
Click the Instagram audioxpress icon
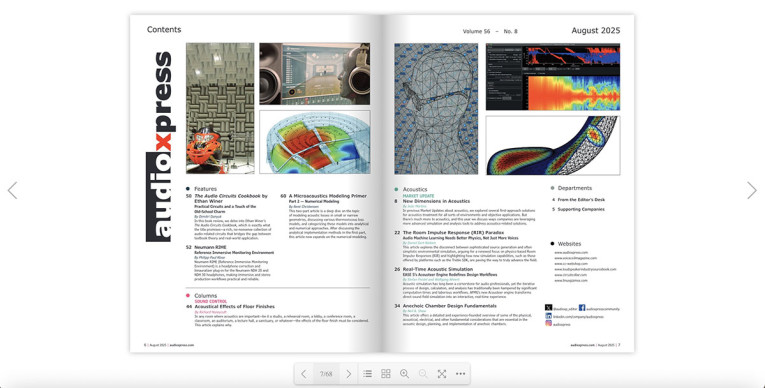[x=548, y=323]
